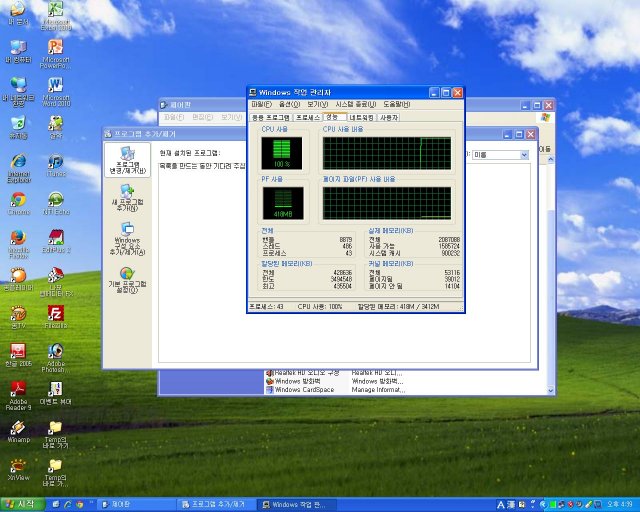Click Realtek HD audio item in Control Panel
This screenshot has height=512, width=640.
[302, 373]
